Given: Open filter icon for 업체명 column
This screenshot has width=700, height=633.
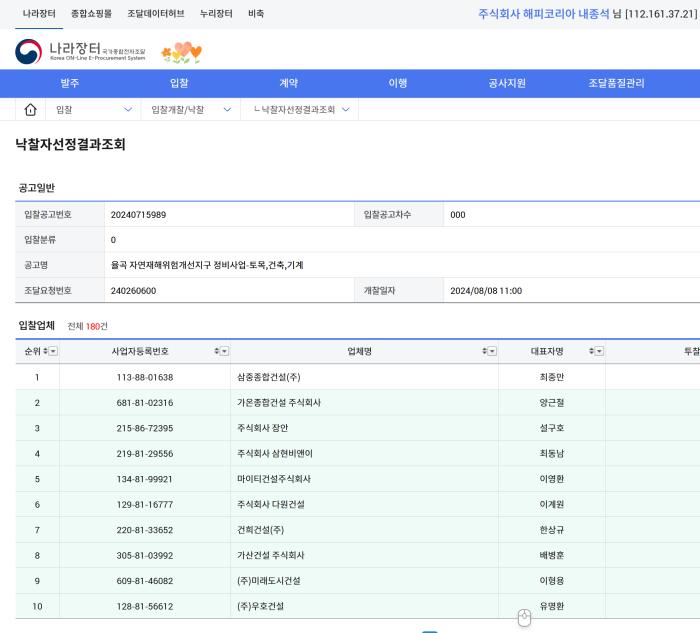Looking at the screenshot, I should 492,351.
